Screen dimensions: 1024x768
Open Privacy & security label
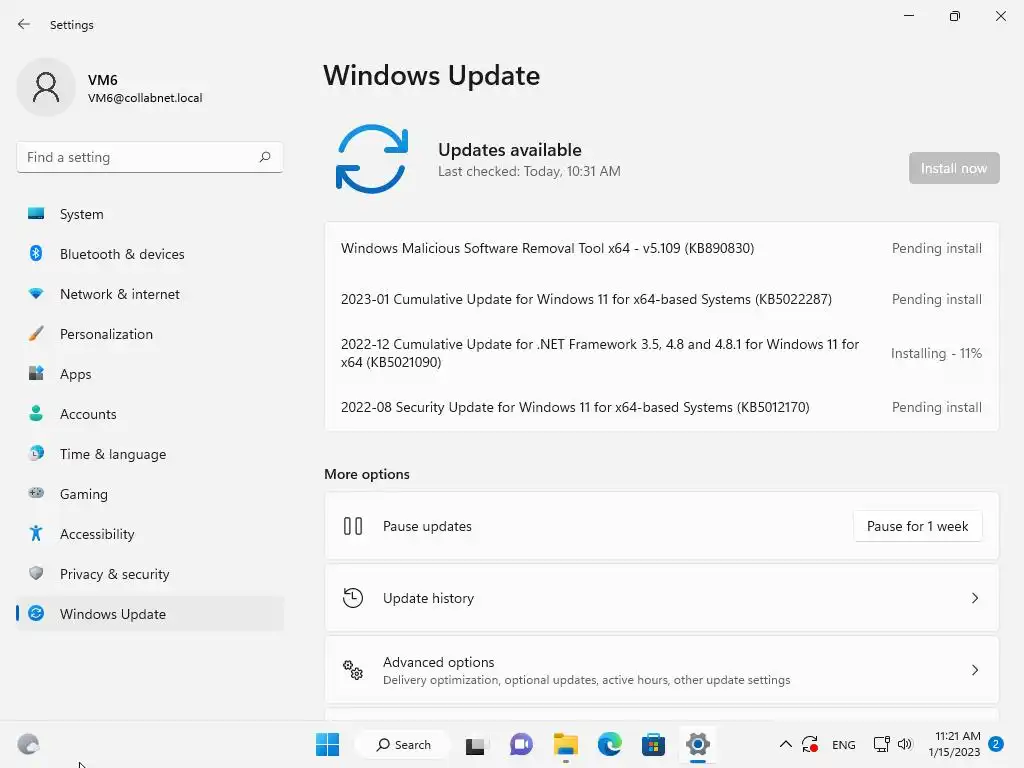click(x=115, y=574)
